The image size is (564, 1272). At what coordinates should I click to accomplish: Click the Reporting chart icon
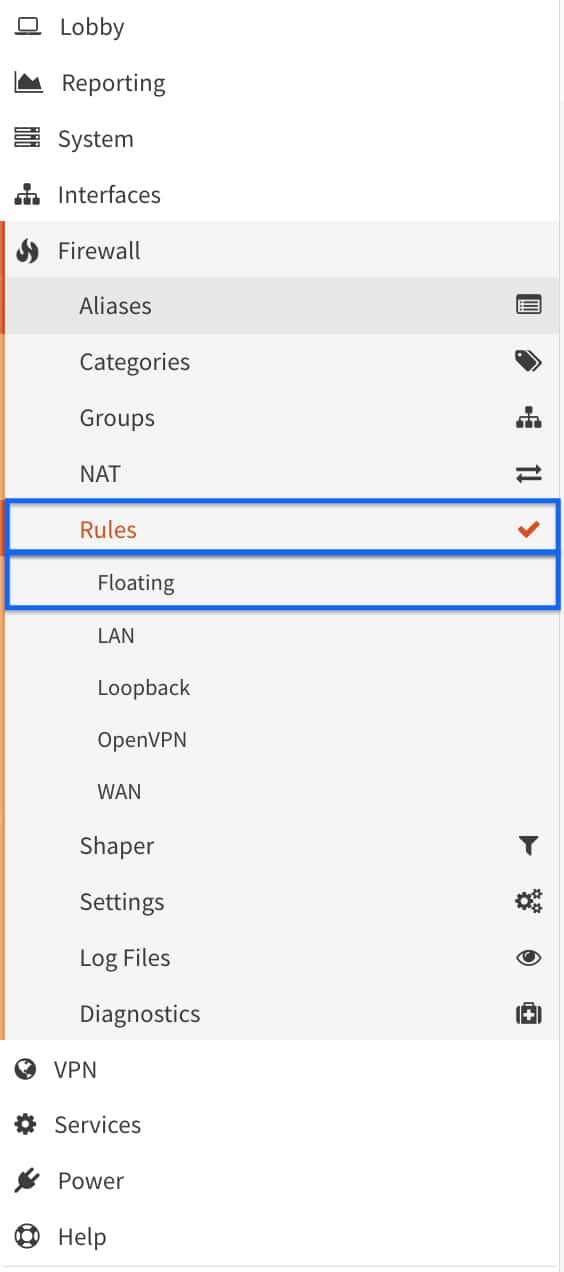28,83
